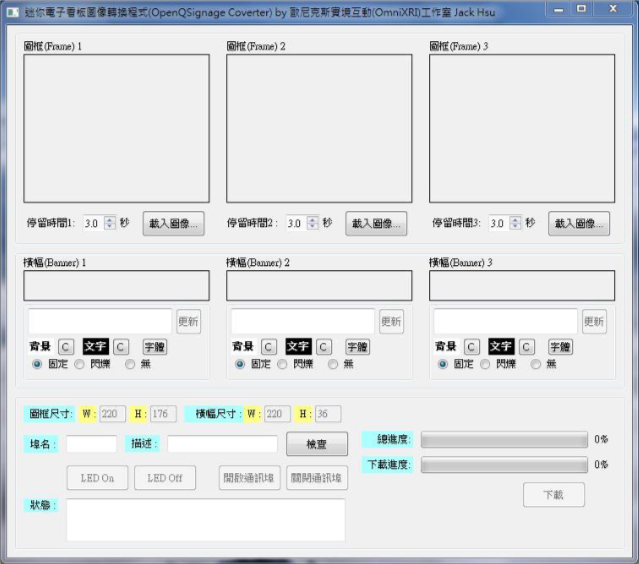Open the 字體 font button for Banner 1
639x564 pixels.
(x=155, y=347)
